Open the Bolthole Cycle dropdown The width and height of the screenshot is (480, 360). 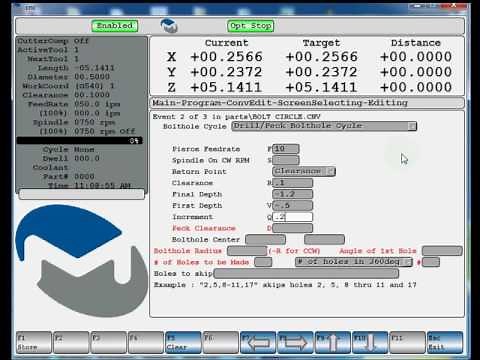(324, 126)
